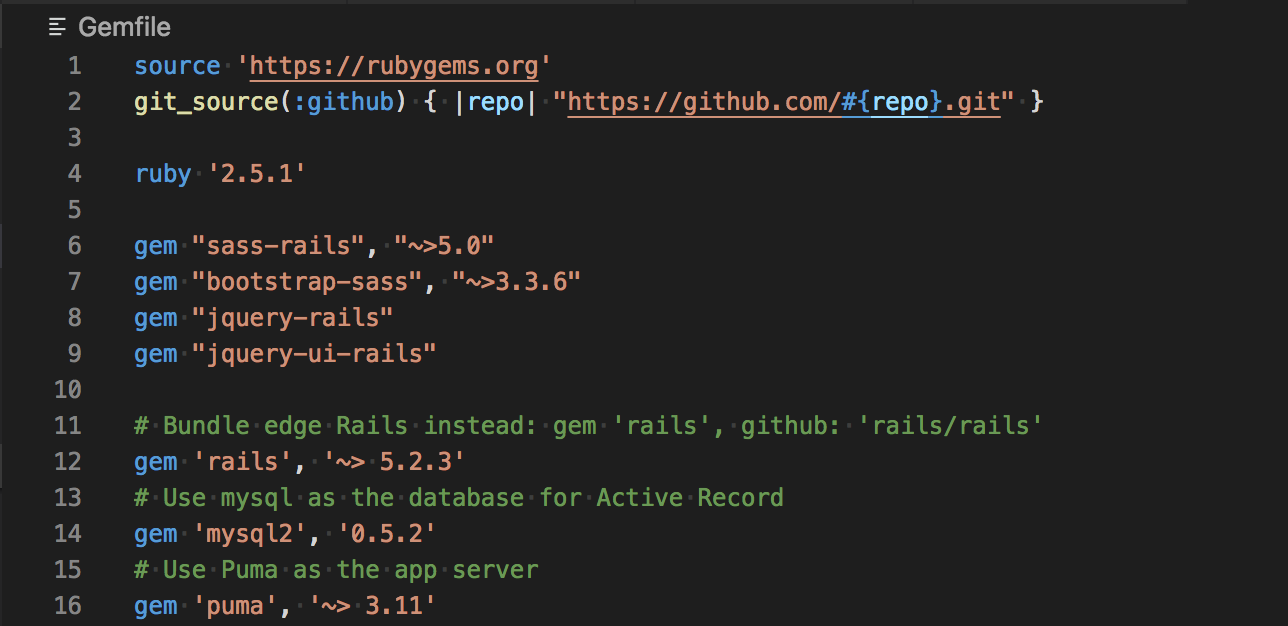Click the Gemfile breadcrumb label
1288x626 pixels.
tap(124, 27)
